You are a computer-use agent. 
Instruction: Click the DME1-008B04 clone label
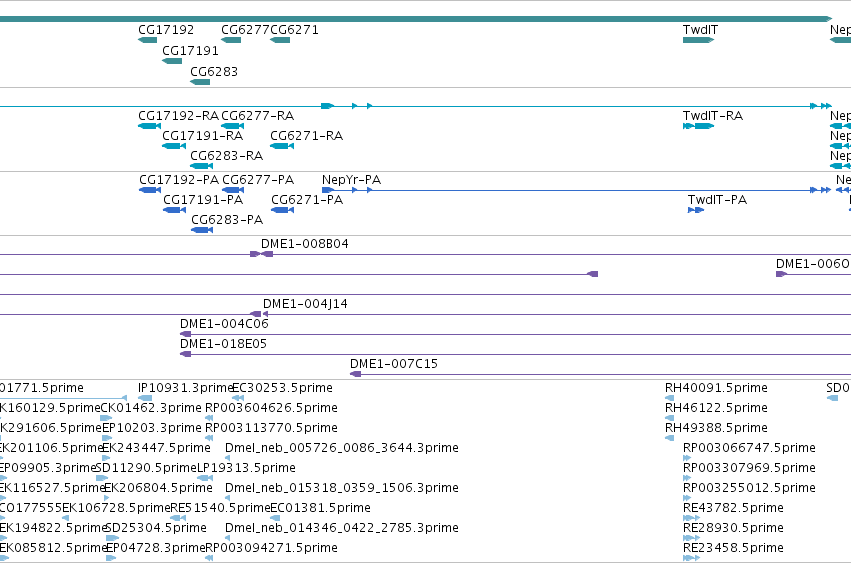coord(304,244)
